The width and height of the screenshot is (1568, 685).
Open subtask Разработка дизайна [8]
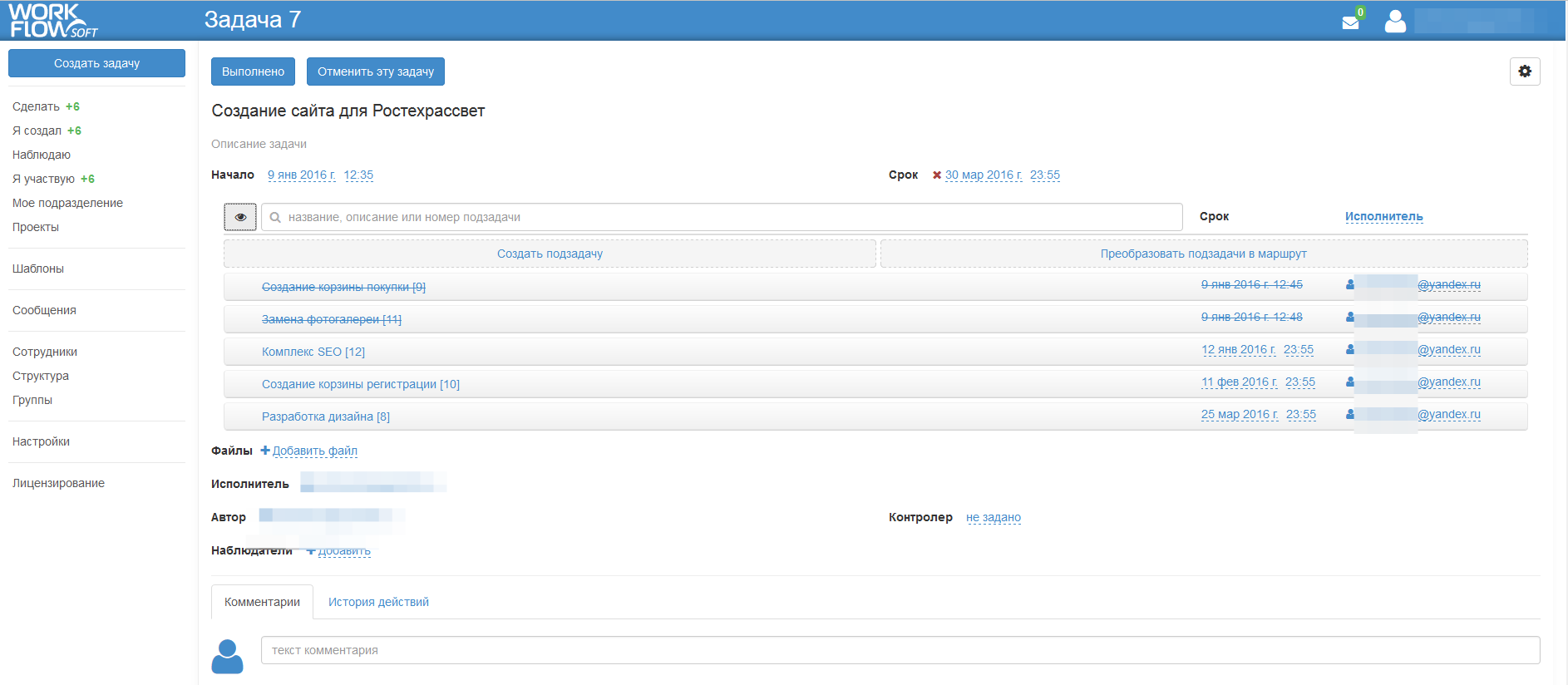click(x=326, y=416)
